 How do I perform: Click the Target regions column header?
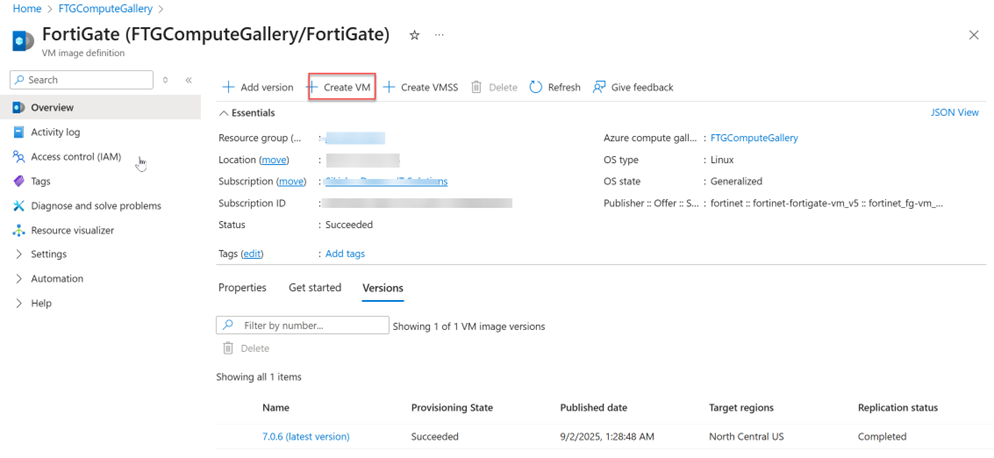click(x=741, y=408)
